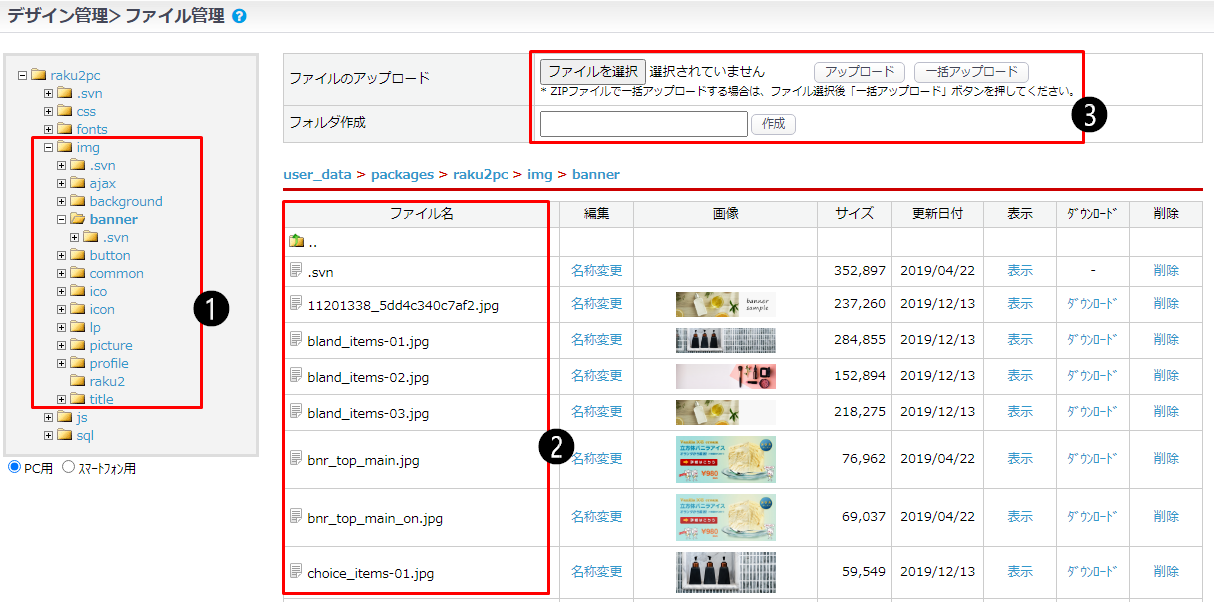Screen dimensions: 1214x602
Task: Collapse the raku2pc root node
Action: coord(23,75)
